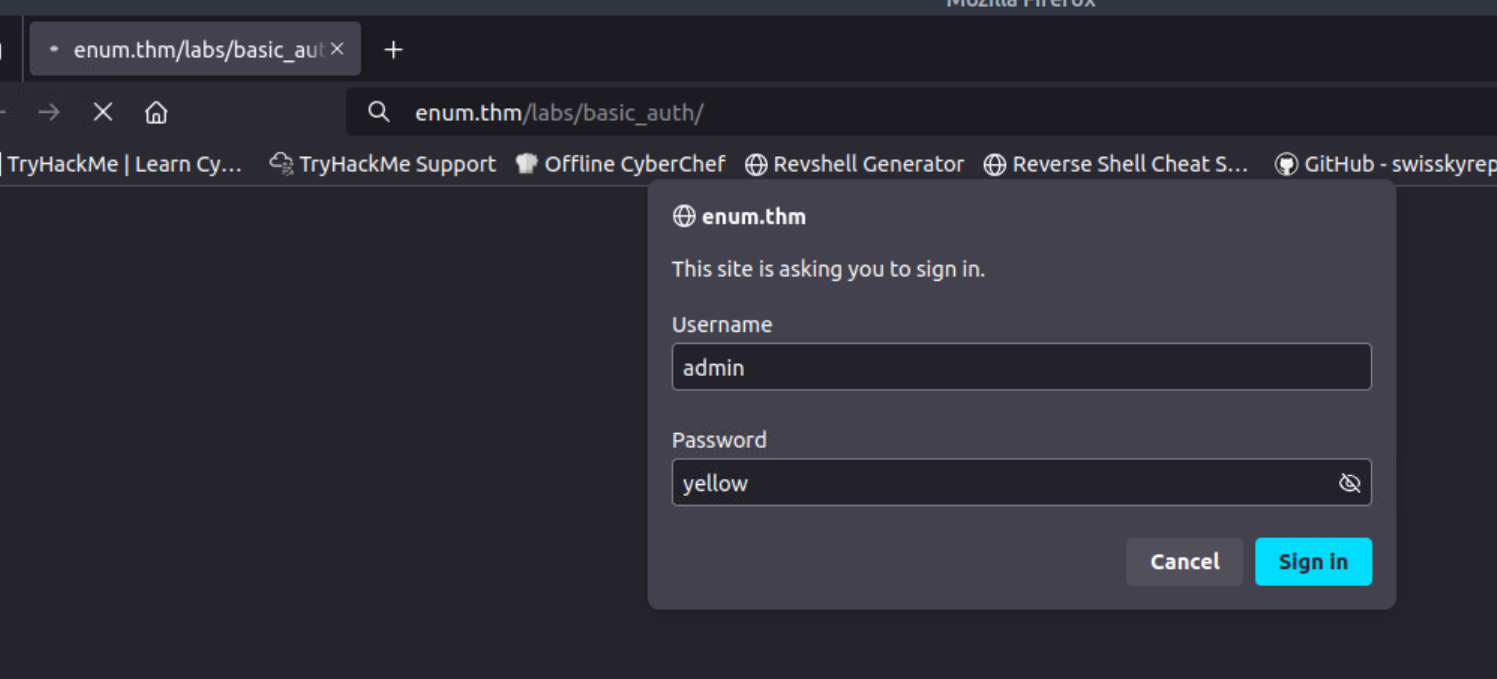The image size is (1497, 679).
Task: Stop loading the current page
Action: pos(103,112)
